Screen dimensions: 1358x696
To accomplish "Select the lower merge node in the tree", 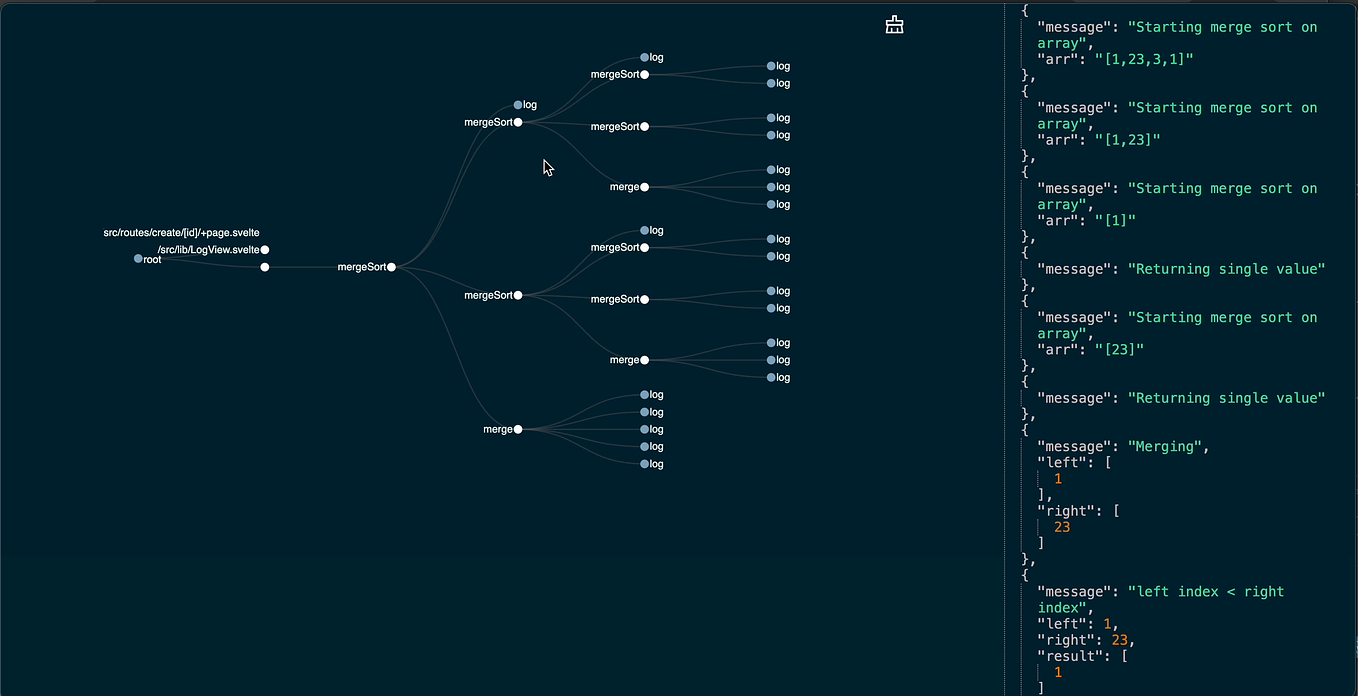I will 644,359.
